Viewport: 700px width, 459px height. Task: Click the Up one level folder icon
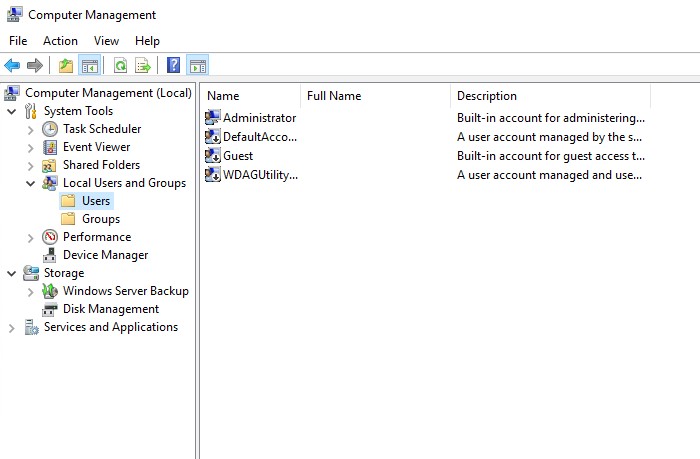66,66
